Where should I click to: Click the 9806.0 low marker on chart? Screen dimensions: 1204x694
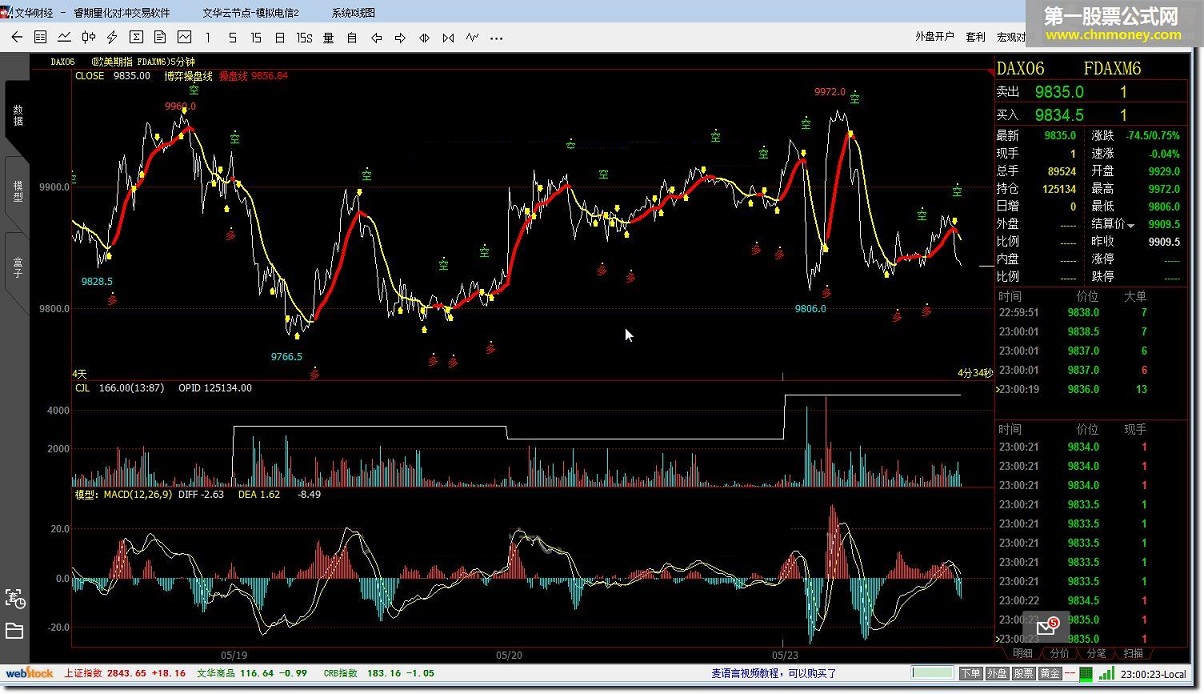[811, 309]
